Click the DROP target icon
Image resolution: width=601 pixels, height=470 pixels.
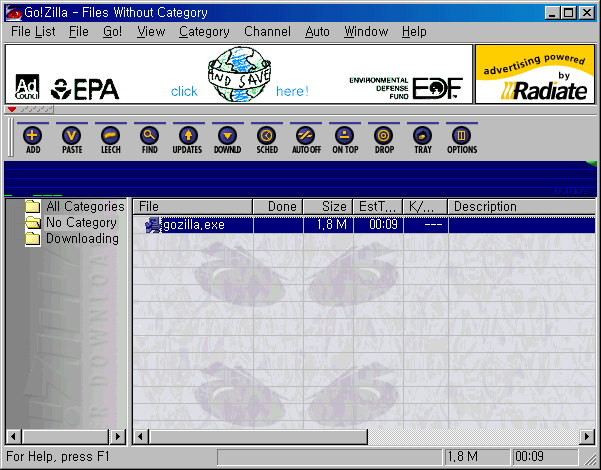pyautogui.click(x=384, y=136)
